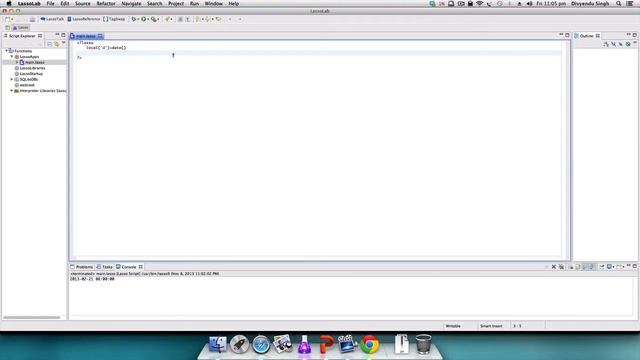640x360 pixels.
Task: Collapse All icon in Script Explorer
Action: point(49,44)
